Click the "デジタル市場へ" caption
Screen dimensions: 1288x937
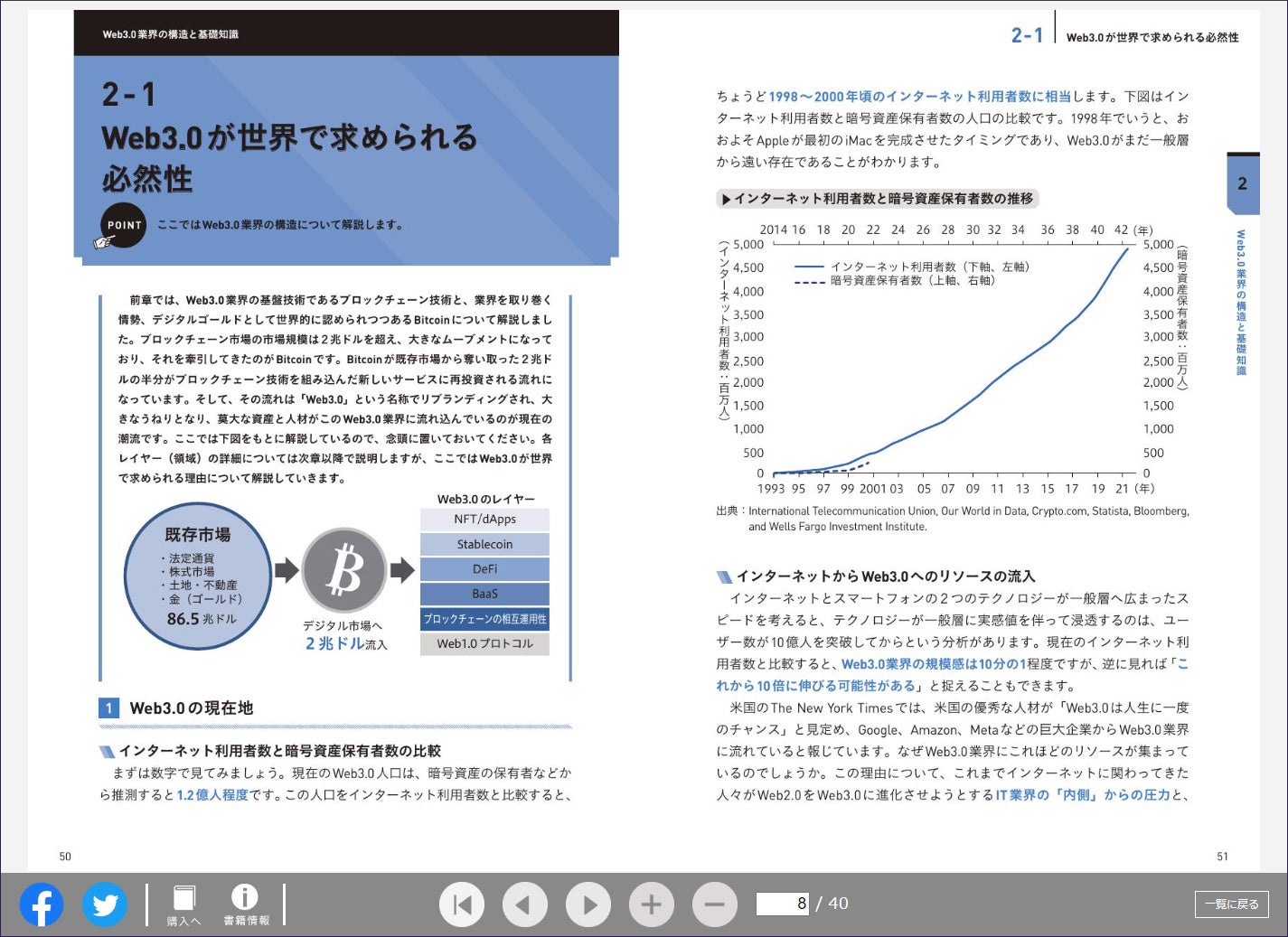(343, 625)
